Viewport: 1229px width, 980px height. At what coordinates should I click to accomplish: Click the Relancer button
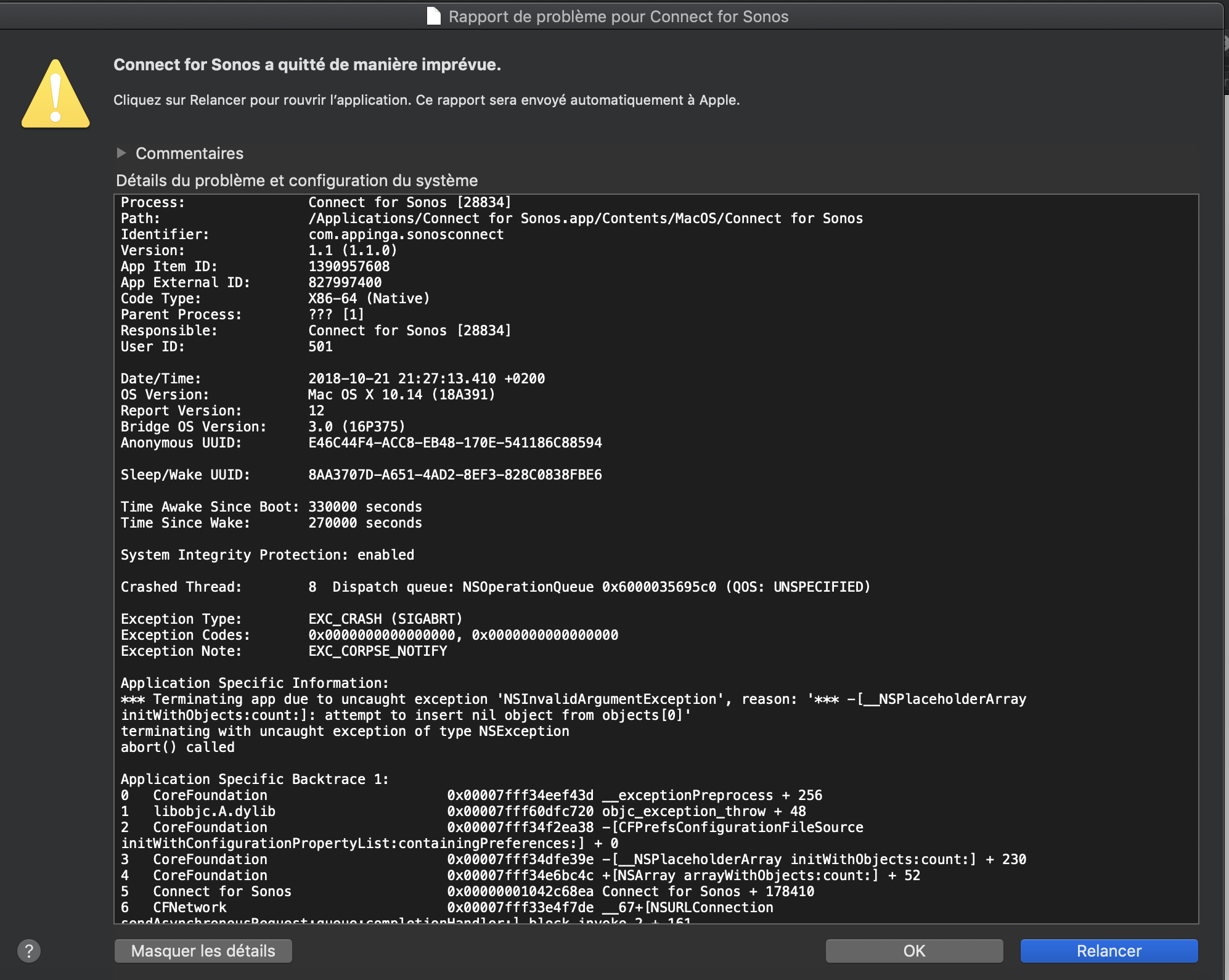coord(1109,951)
